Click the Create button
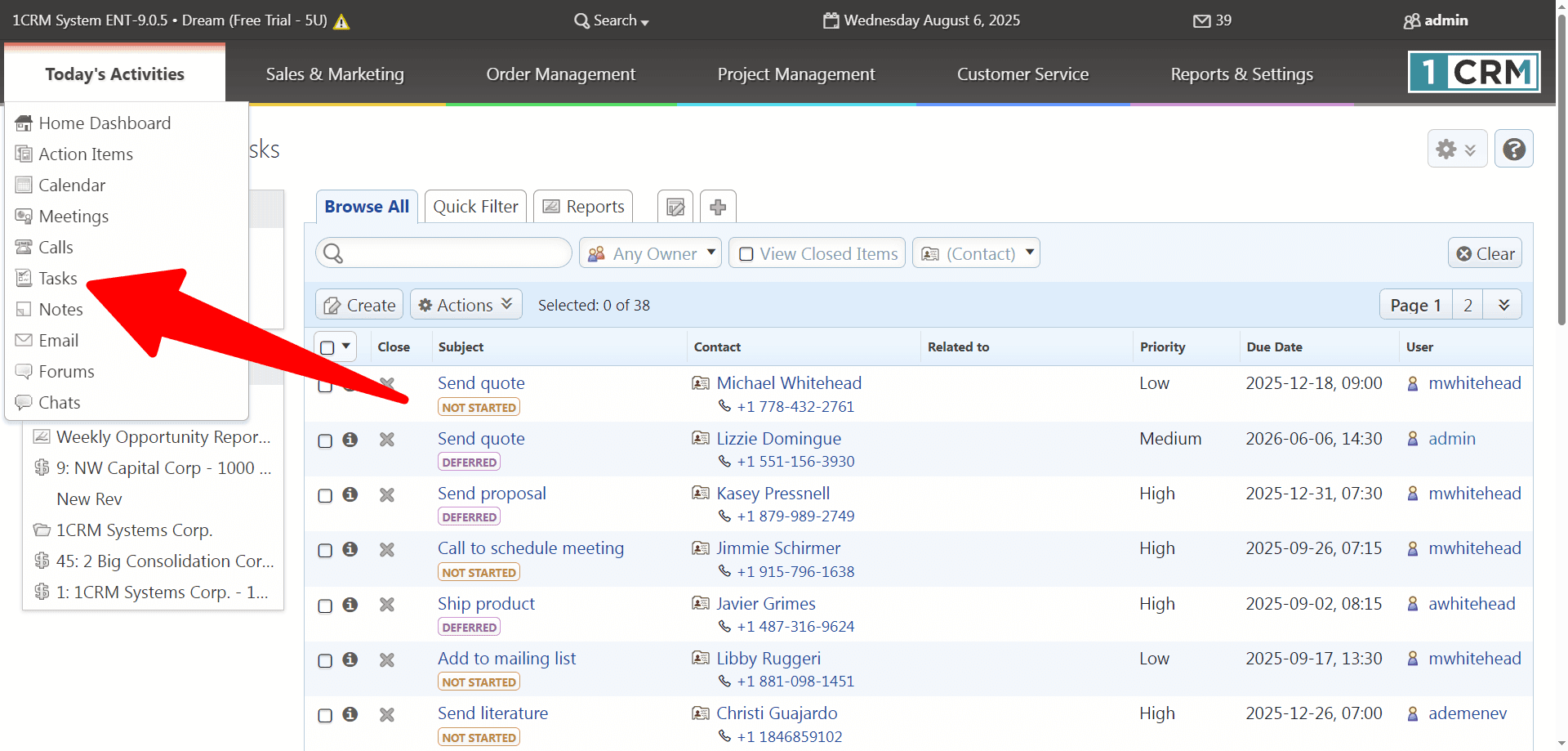This screenshot has height=751, width=1568. point(359,305)
